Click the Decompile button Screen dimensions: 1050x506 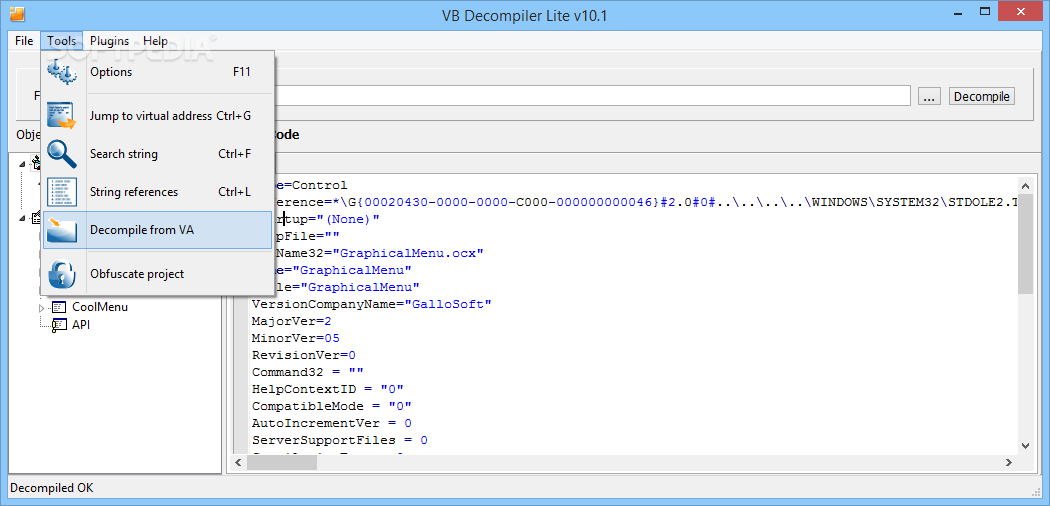(x=982, y=96)
